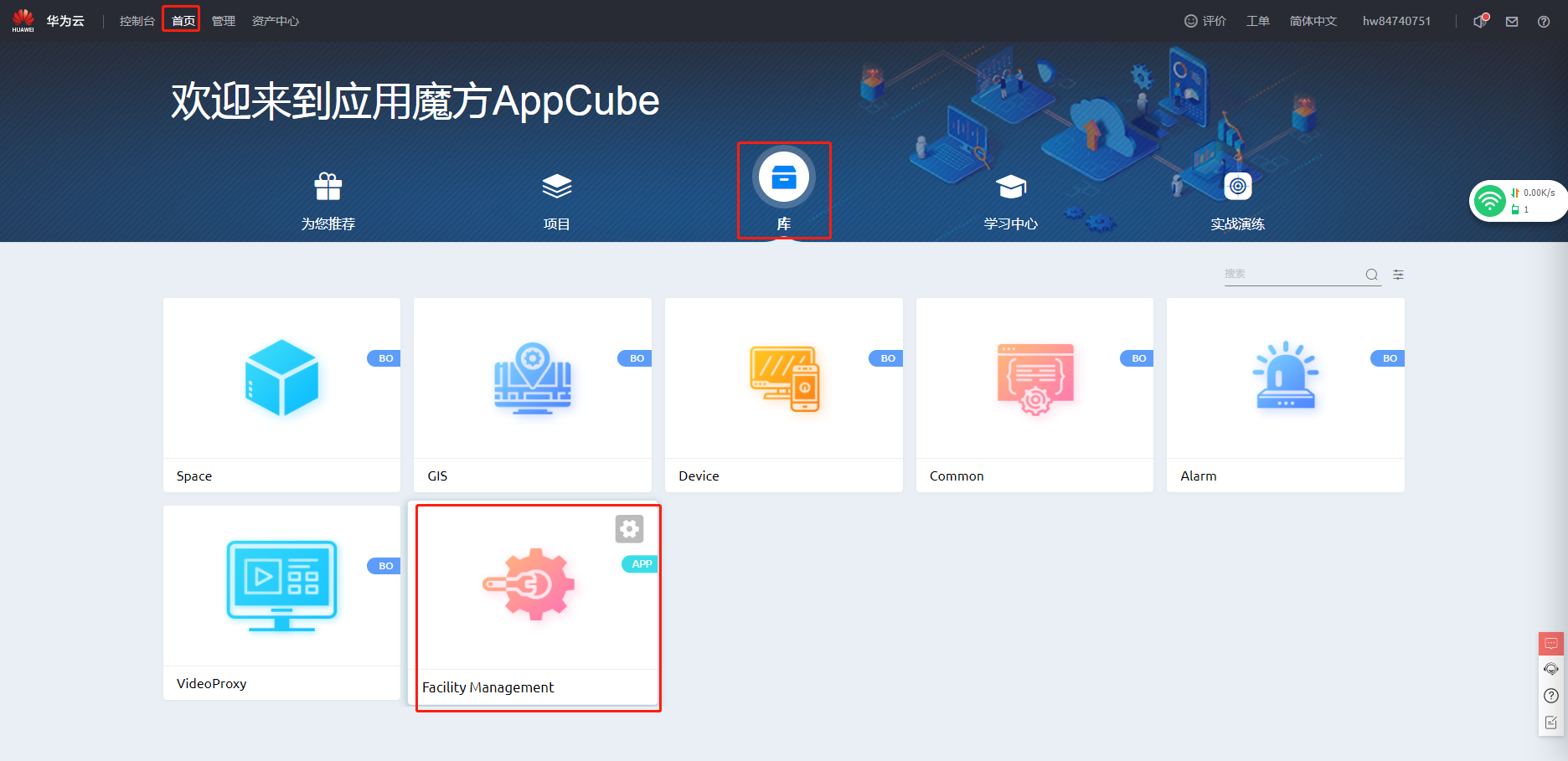This screenshot has height=761, width=1568.
Task: Click the APP badge on Facility Management
Action: [x=641, y=564]
